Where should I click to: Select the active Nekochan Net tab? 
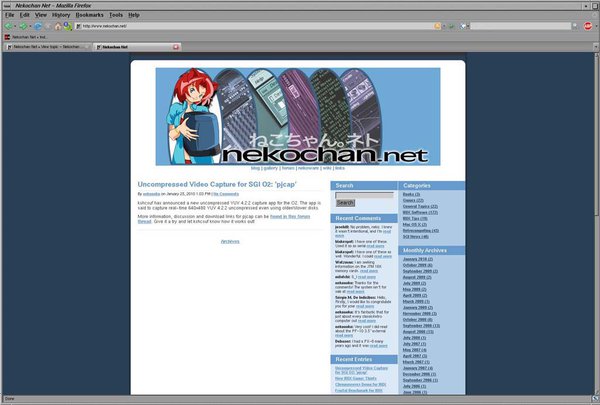137,47
